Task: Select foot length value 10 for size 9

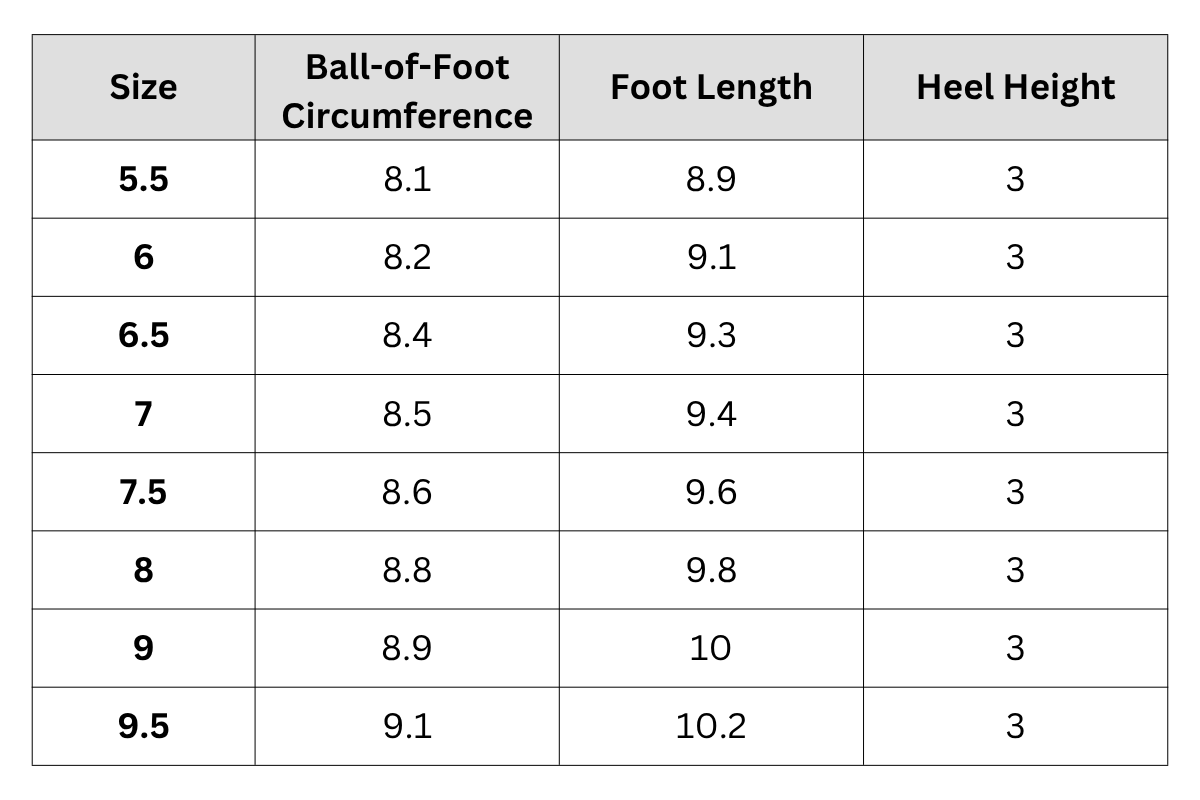Action: (711, 648)
